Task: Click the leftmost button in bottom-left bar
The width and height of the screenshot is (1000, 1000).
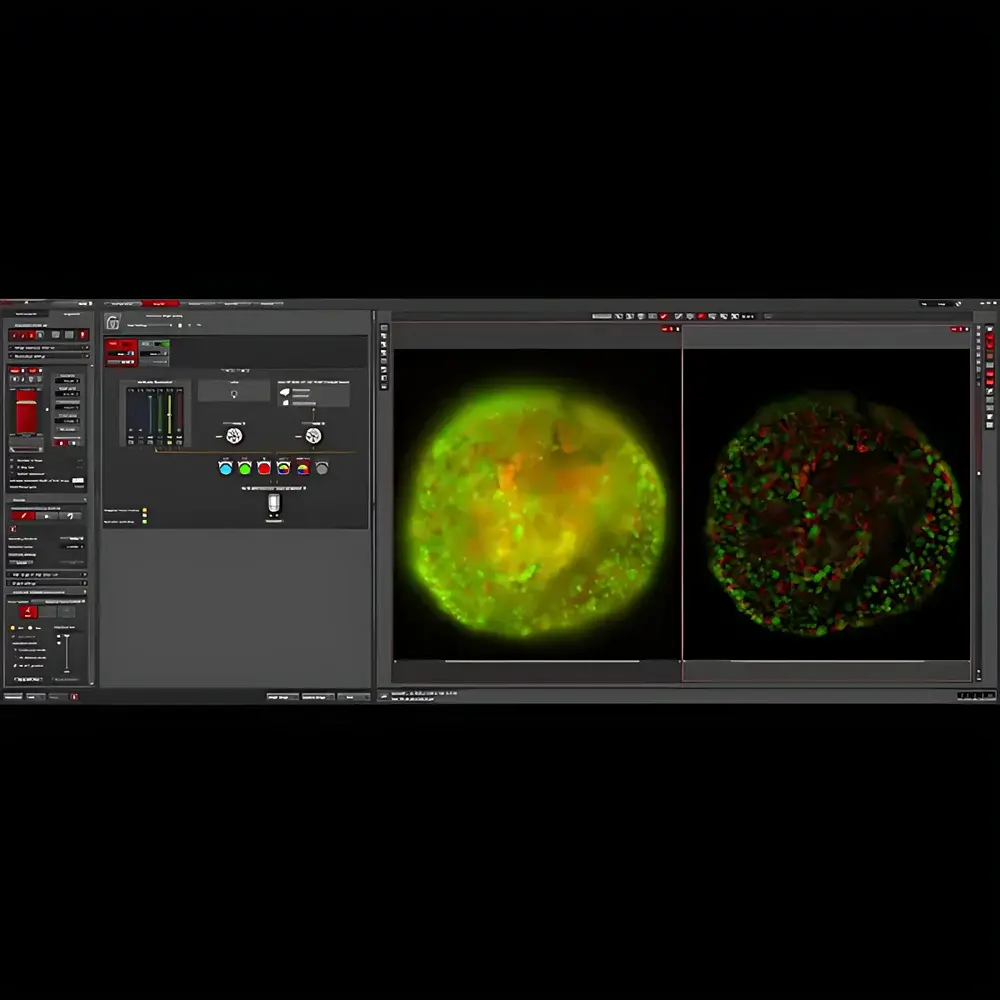Action: pos(13,696)
